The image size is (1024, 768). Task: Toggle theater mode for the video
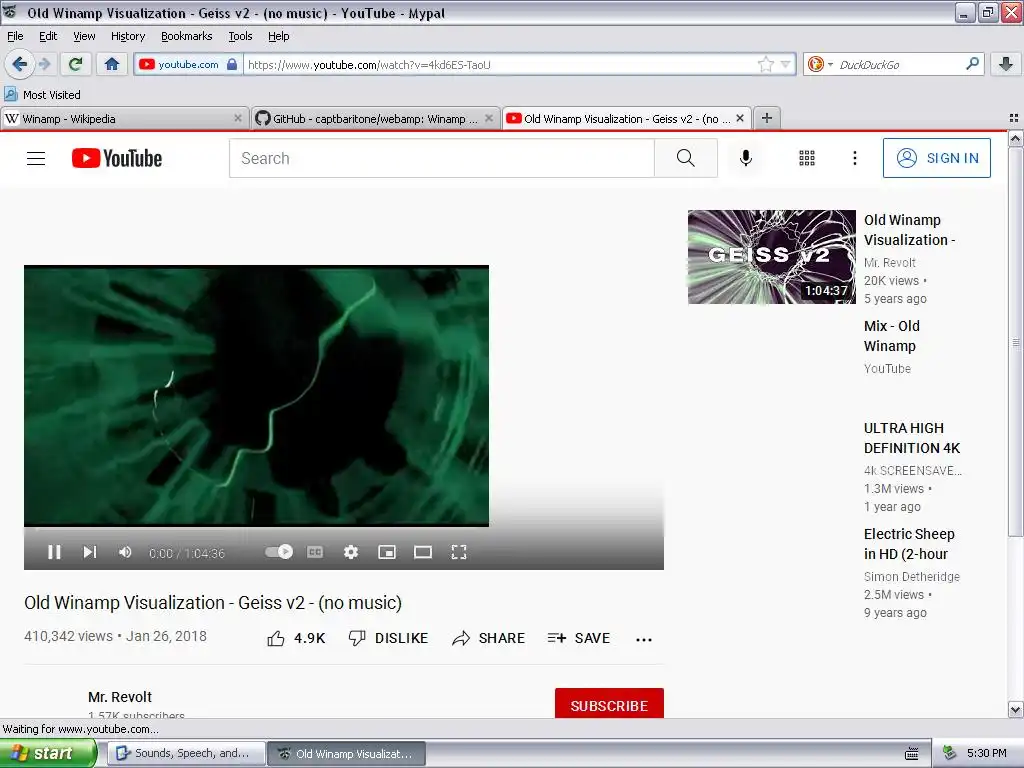423,552
